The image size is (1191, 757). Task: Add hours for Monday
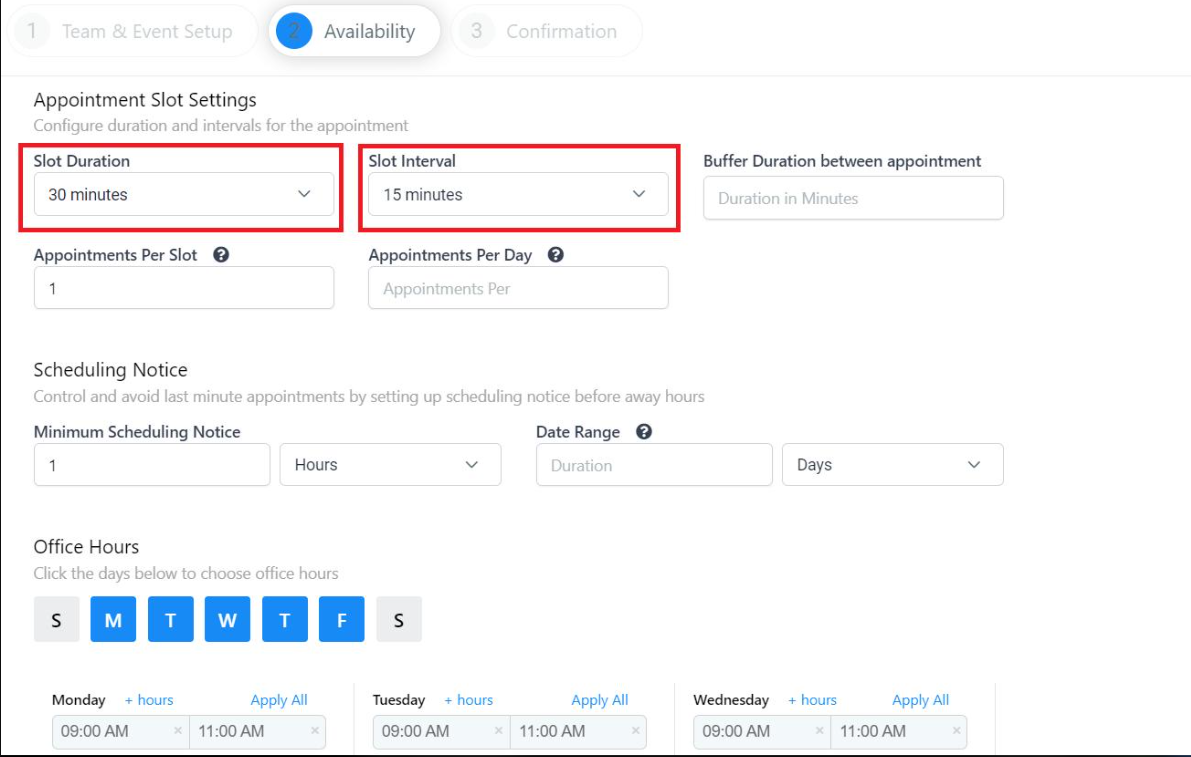149,700
